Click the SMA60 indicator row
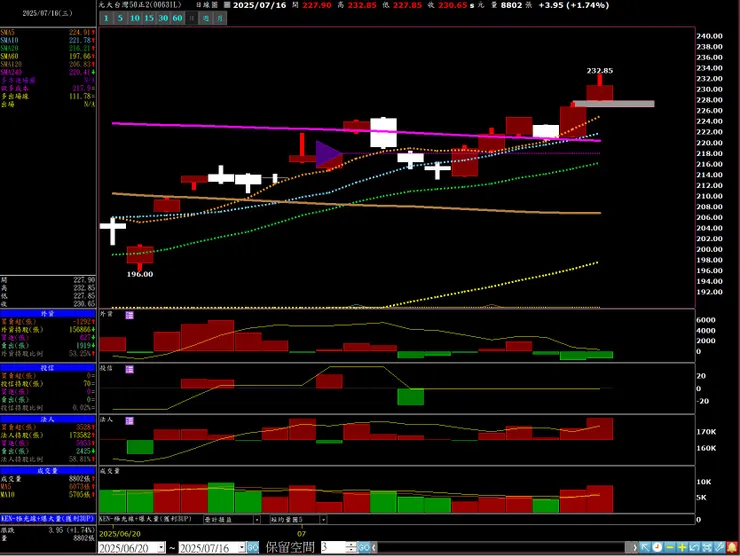Viewport: 740px width, 556px height. [48, 56]
